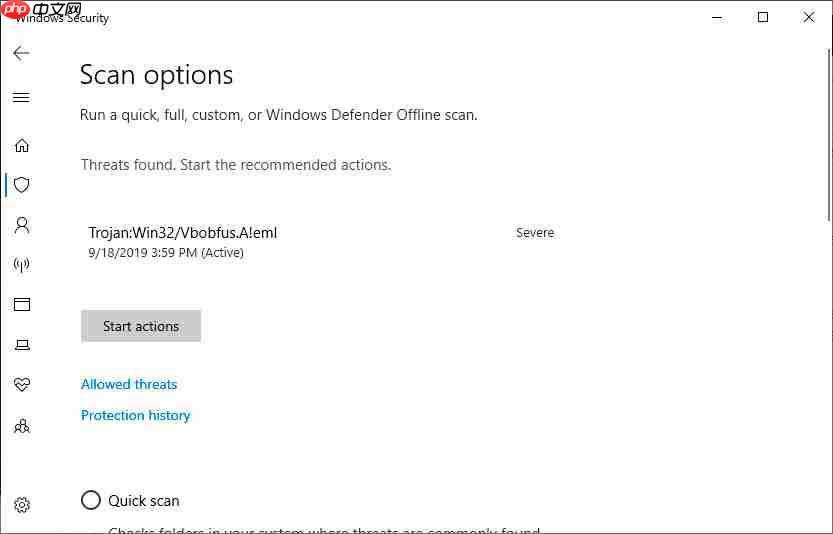Close the Windows Security window

pos(809,18)
